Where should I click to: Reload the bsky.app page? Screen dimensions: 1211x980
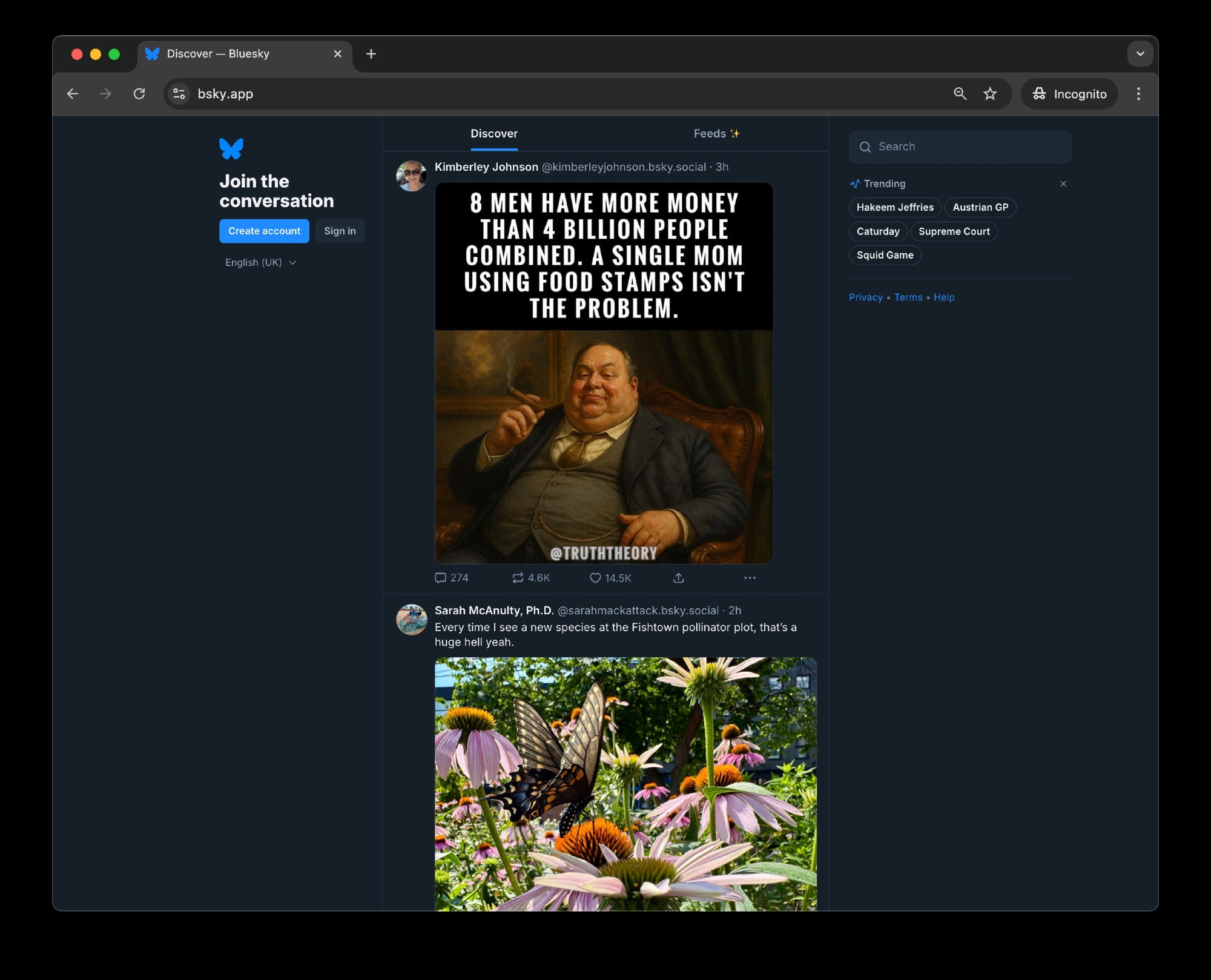pyautogui.click(x=139, y=94)
